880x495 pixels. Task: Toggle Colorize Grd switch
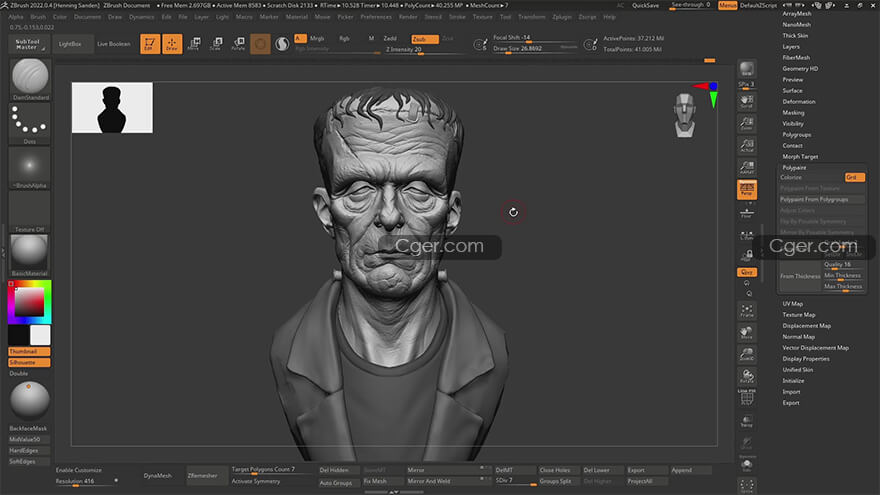pyautogui.click(x=854, y=177)
